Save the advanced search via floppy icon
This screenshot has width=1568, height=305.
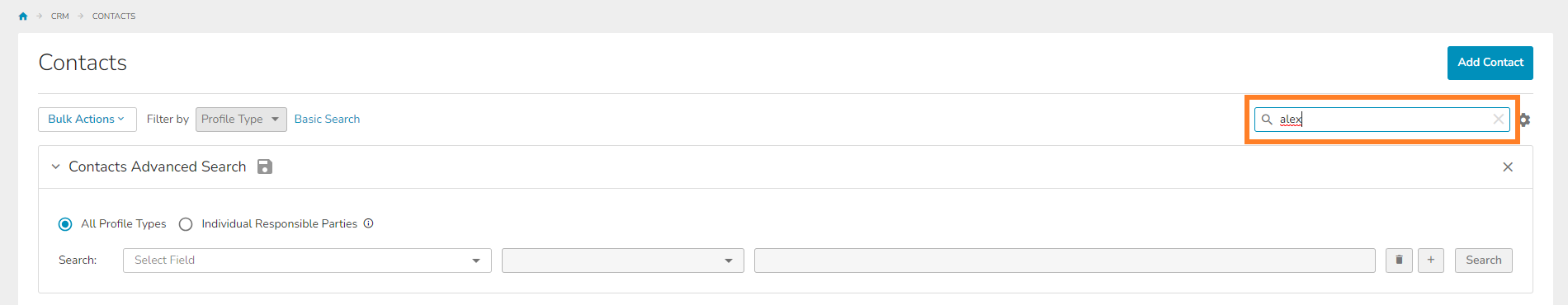265,167
